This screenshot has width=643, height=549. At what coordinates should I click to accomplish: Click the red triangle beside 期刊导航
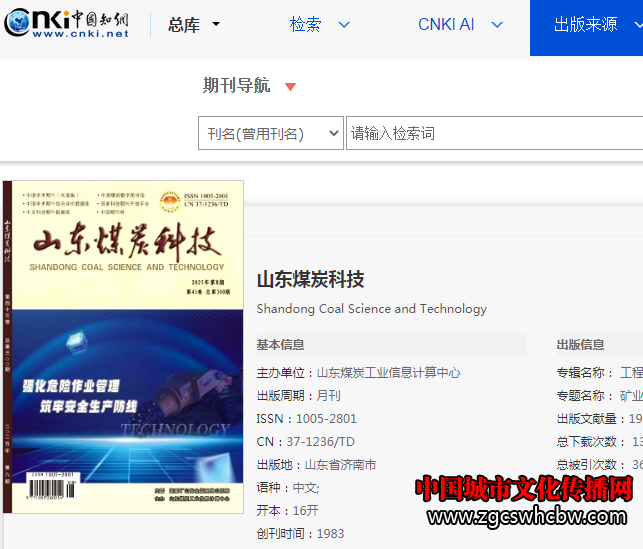(x=290, y=87)
